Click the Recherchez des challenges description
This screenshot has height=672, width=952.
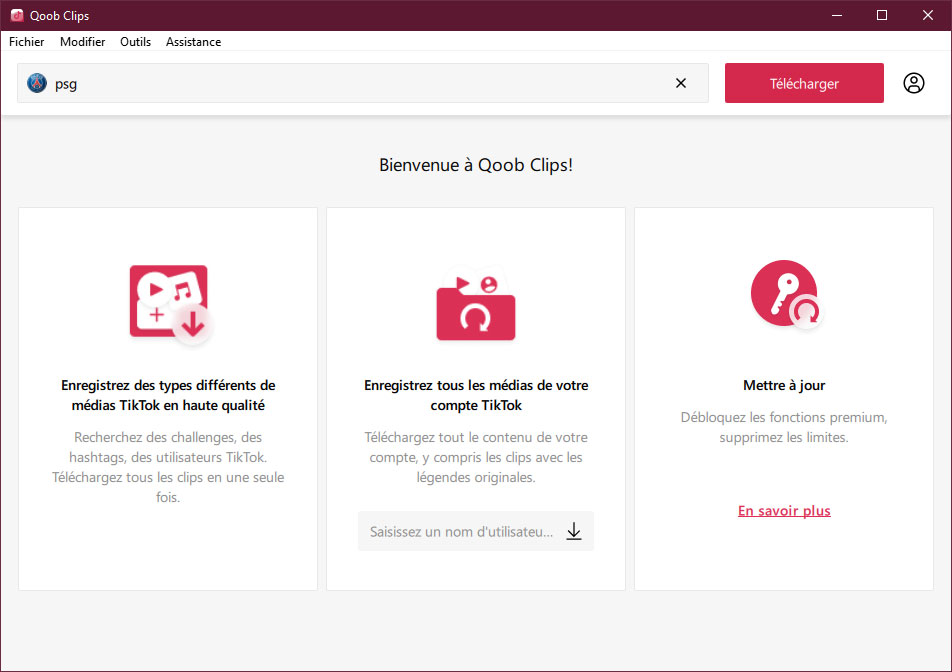click(x=168, y=467)
